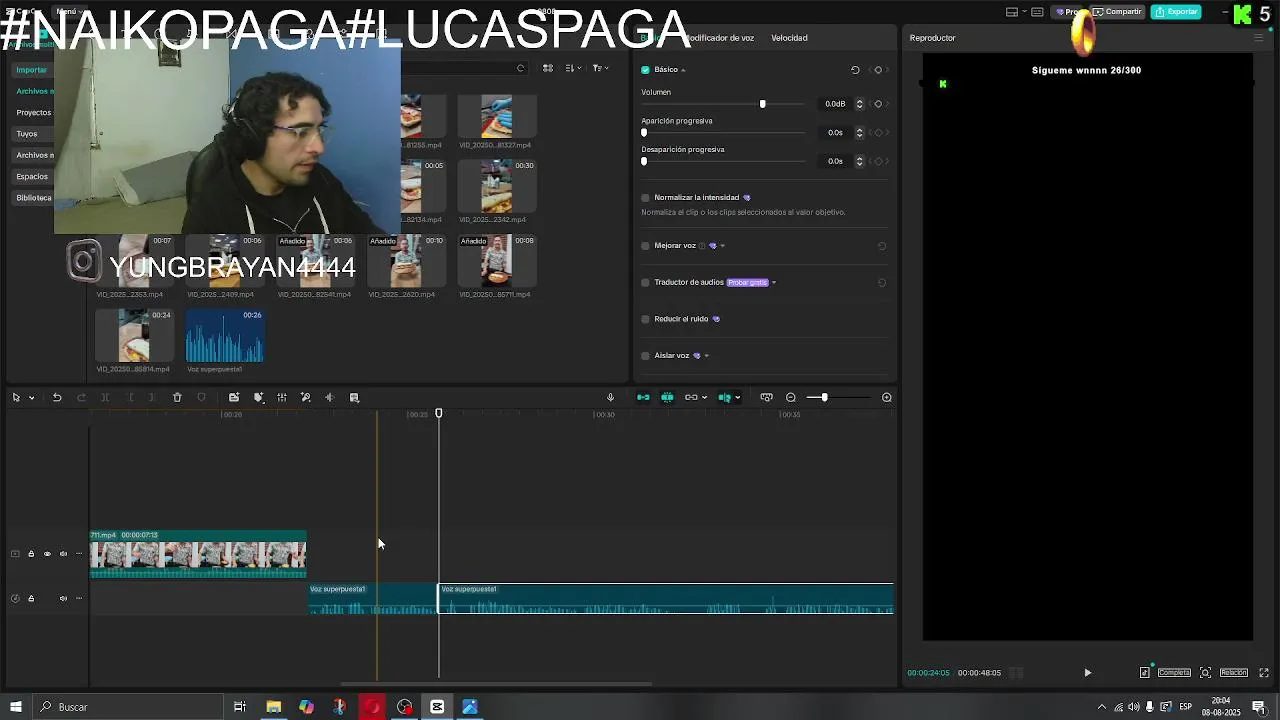1280x720 pixels.
Task: Click the marker shield icon in timeline toolbar
Action: (201, 398)
